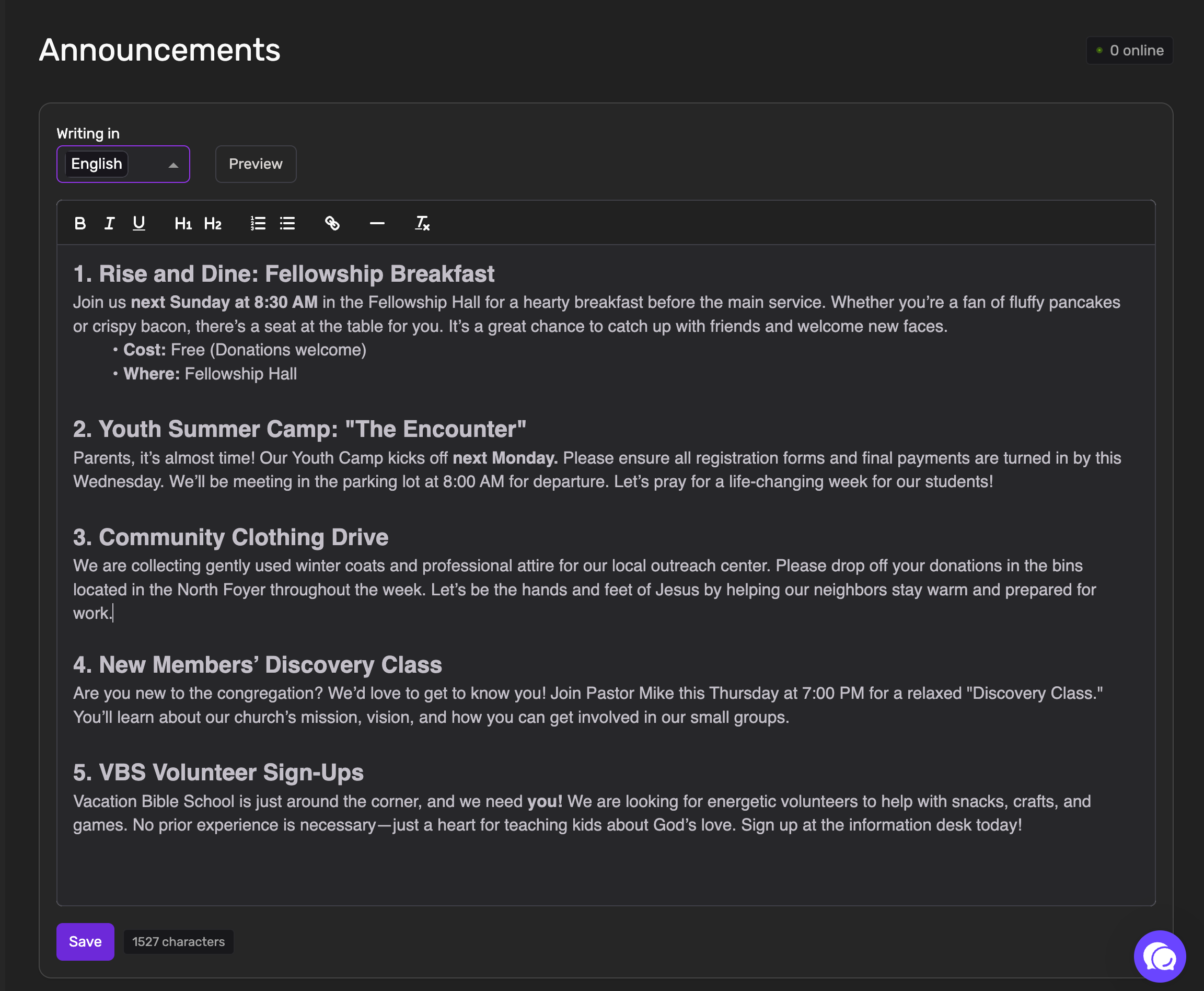The image size is (1204, 991).
Task: Click the Youth Summer Camp heading
Action: pos(299,429)
